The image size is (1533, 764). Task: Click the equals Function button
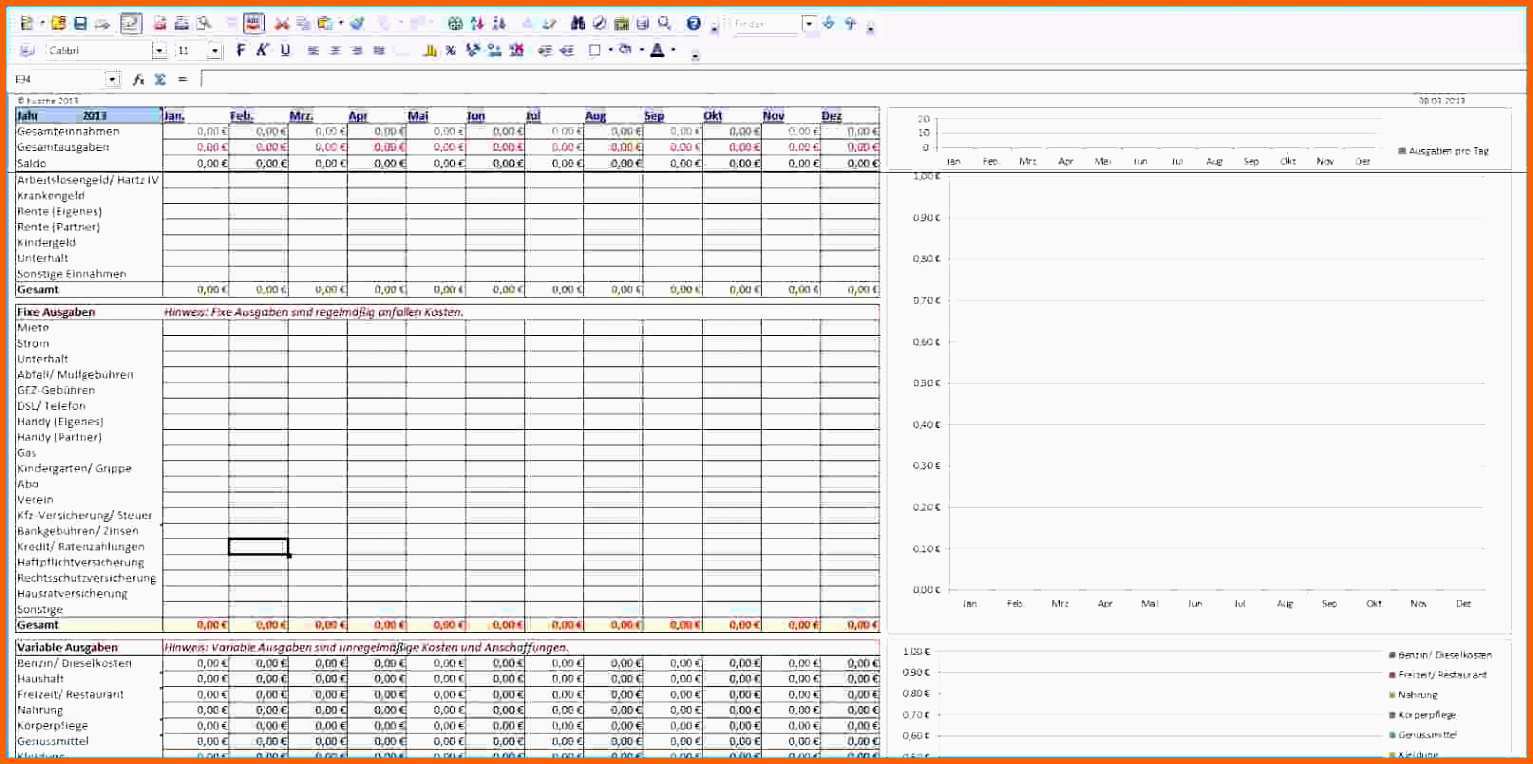[x=182, y=79]
